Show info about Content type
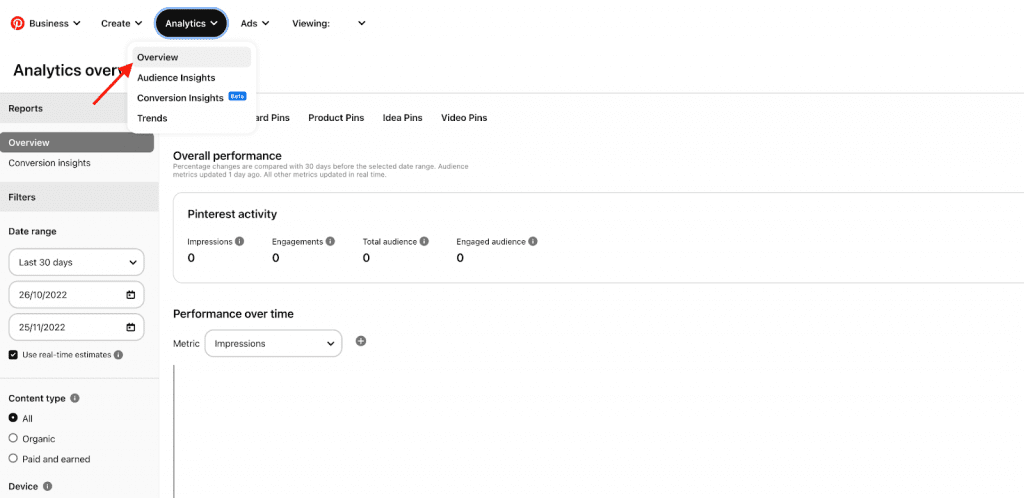Screen dimensions: 1024x498 pyautogui.click(x=74, y=398)
